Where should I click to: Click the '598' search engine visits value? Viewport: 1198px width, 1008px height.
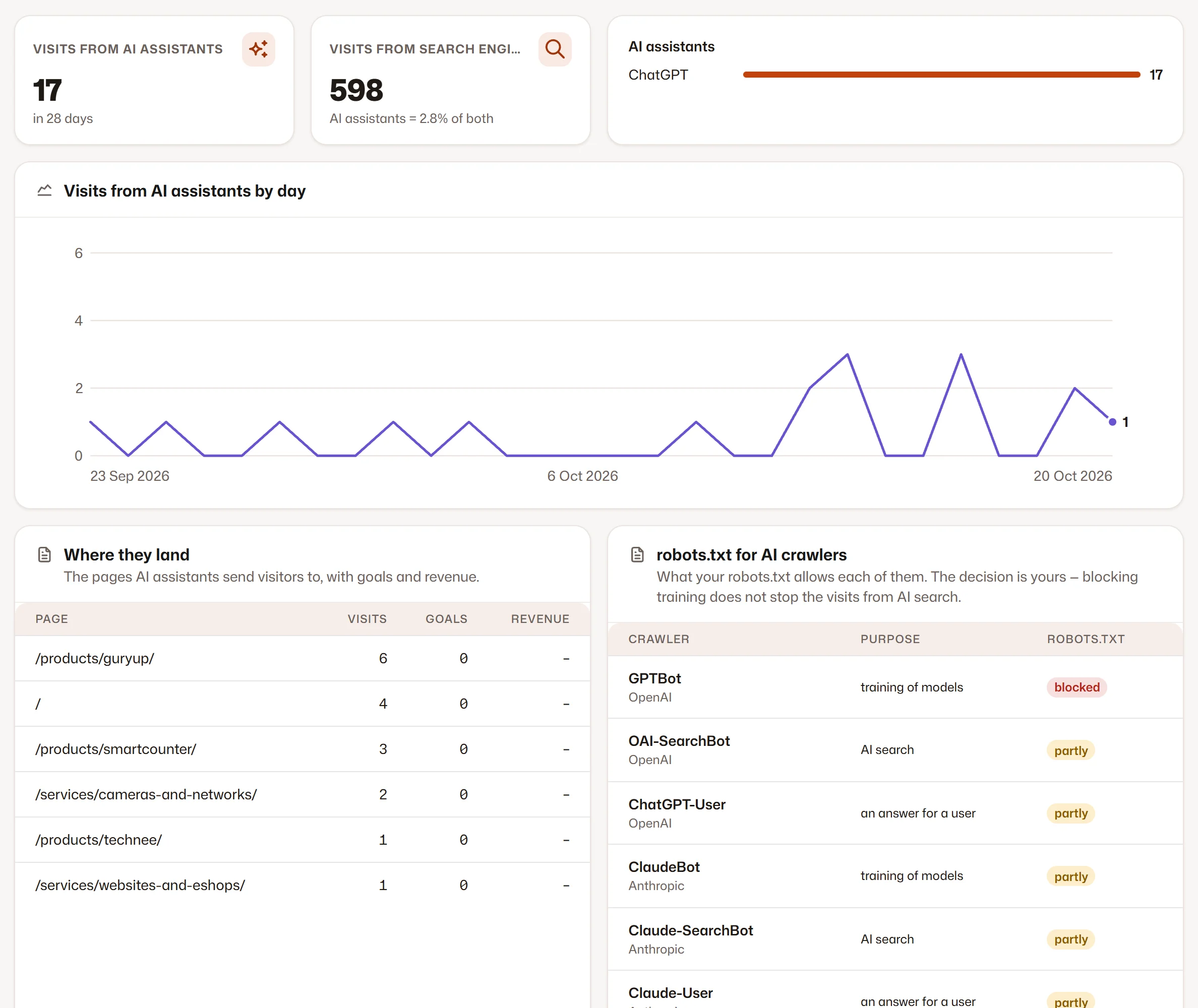[356, 90]
